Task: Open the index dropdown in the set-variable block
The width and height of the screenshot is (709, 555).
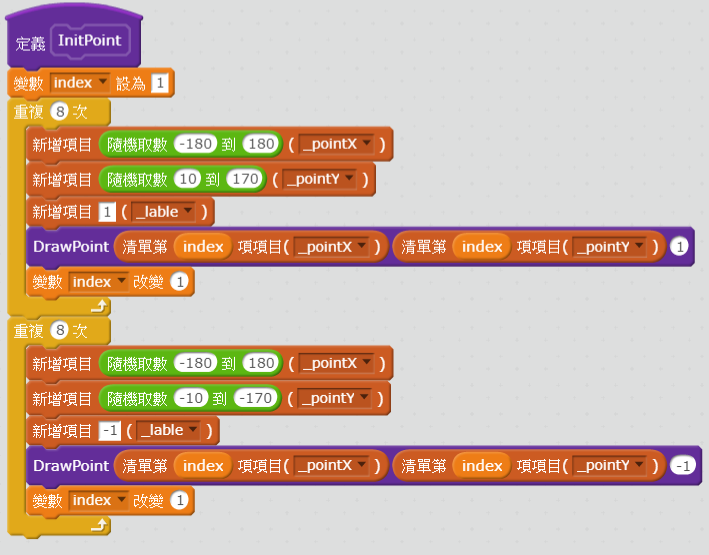Action: 80,83
